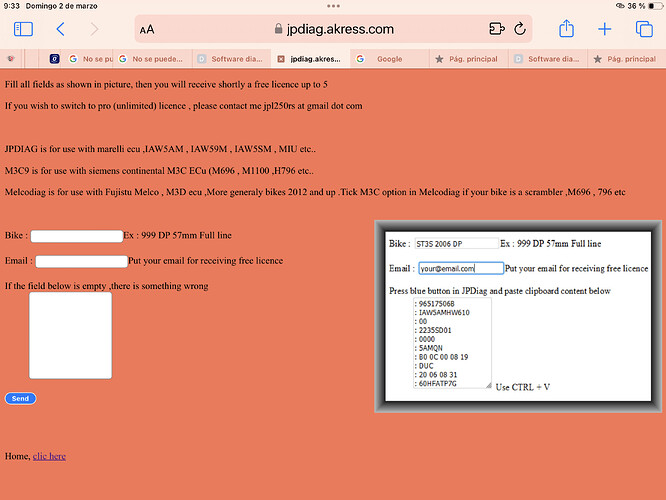Click the jpdiag.akress.com address field
Viewport: 666px width, 500px height.
tap(334, 29)
